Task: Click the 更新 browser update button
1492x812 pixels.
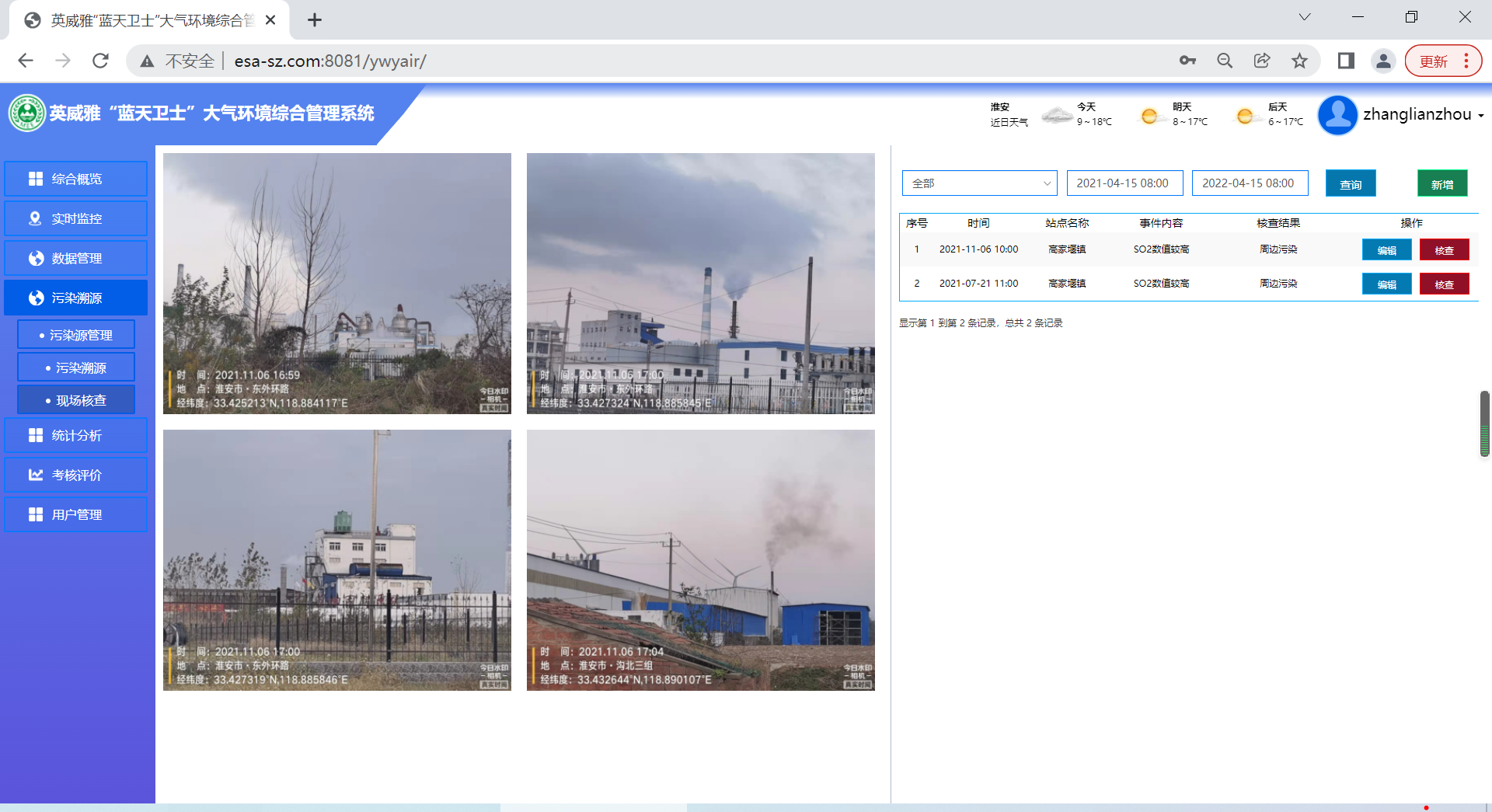Action: [x=1443, y=61]
